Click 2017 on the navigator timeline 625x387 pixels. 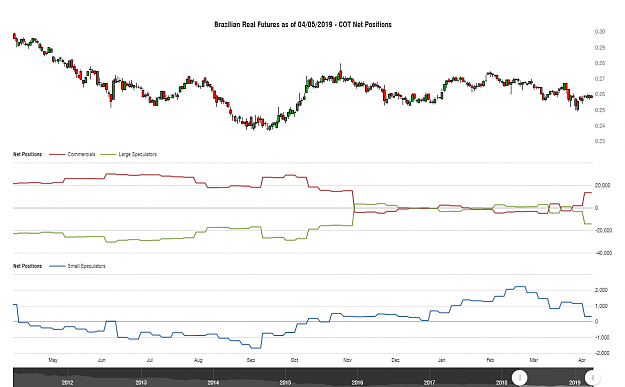429,383
